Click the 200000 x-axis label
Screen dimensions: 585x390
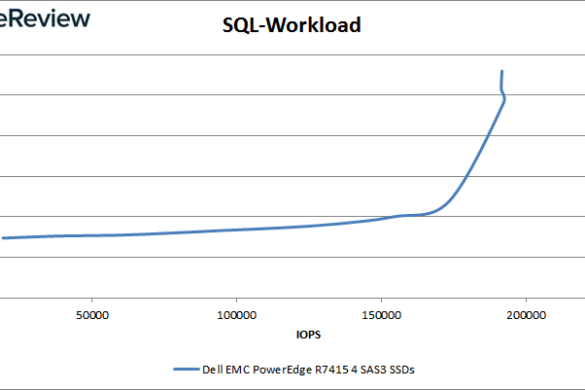(526, 315)
